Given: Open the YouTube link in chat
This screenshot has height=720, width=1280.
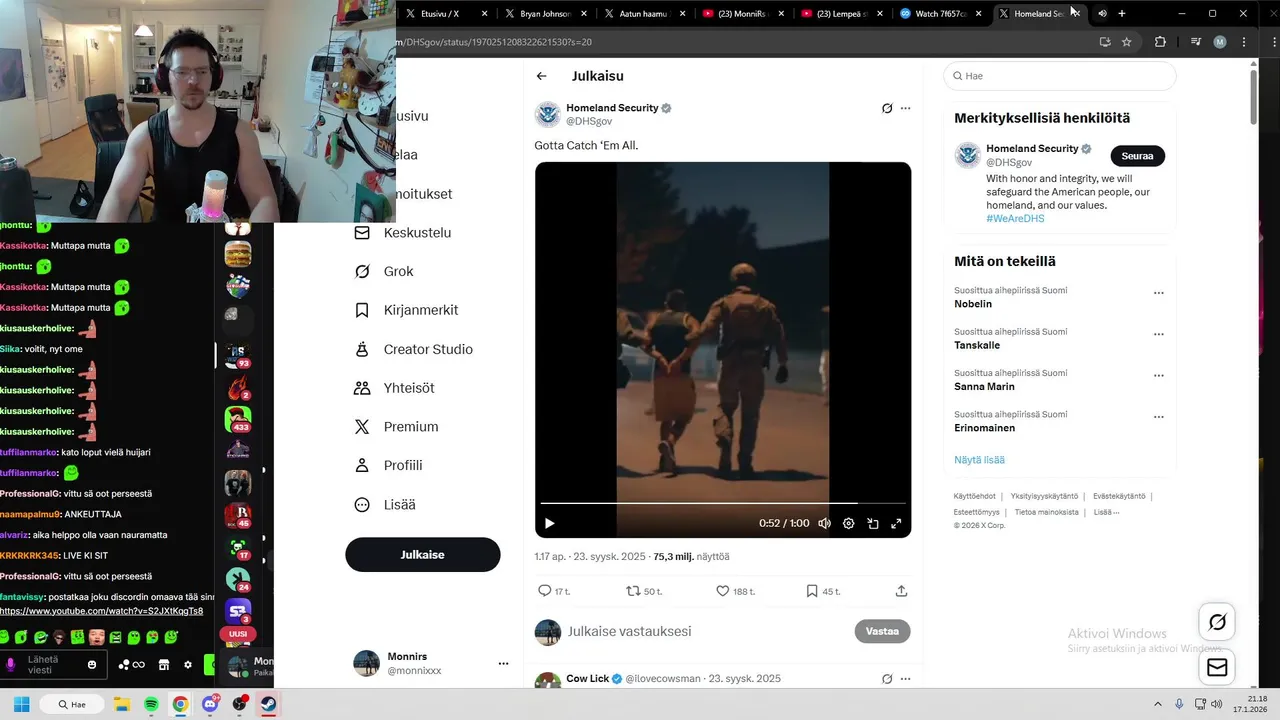Looking at the screenshot, I should (x=101, y=611).
